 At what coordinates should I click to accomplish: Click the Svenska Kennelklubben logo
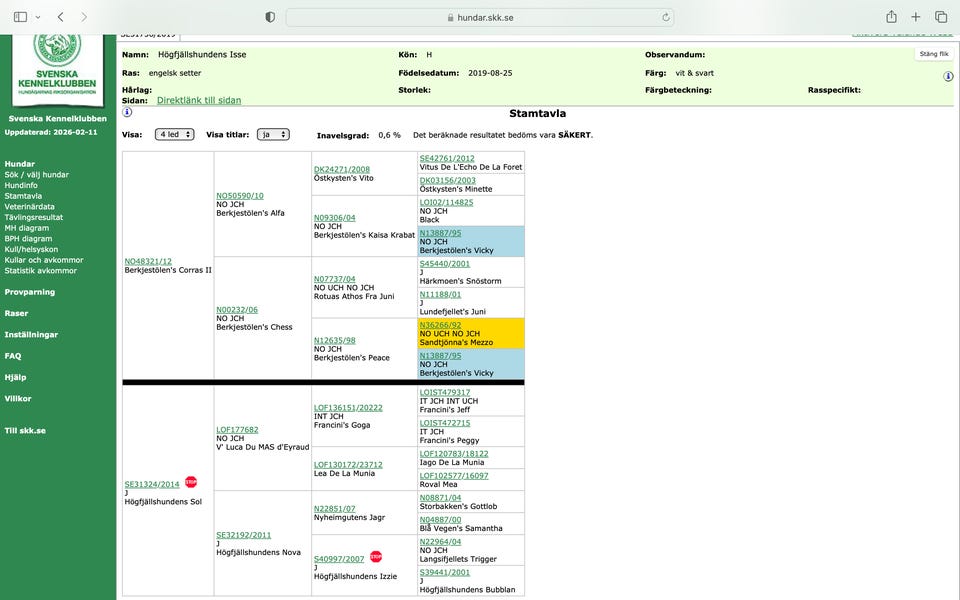click(57, 62)
